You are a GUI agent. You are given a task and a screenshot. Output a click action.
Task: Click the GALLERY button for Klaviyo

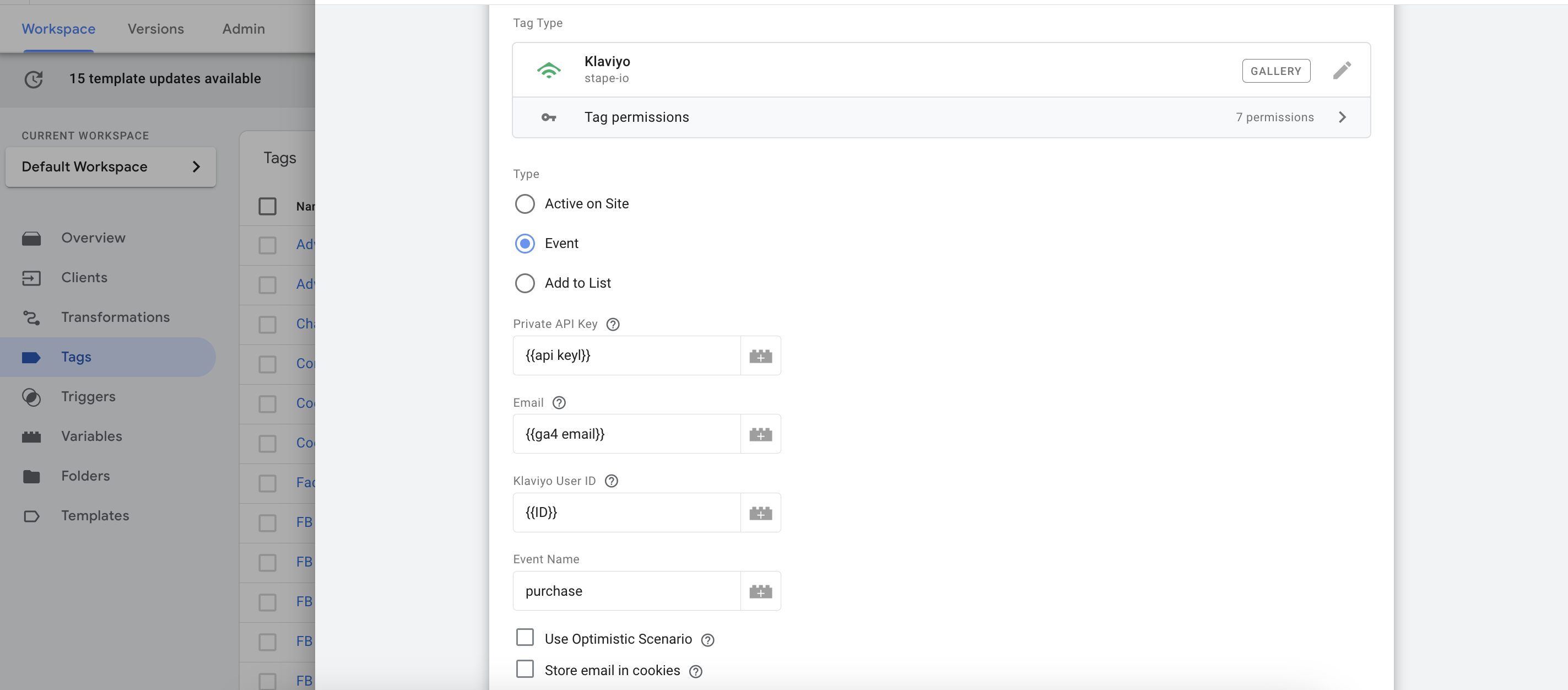(x=1275, y=70)
